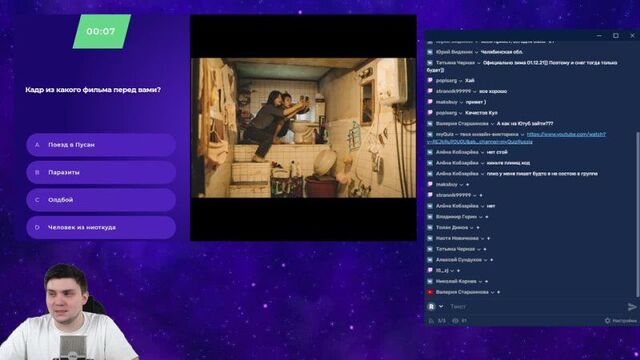Viewport: 640px width, 360px height.
Task: Select username "Настя Новичкова" in chat
Action: (x=457, y=238)
